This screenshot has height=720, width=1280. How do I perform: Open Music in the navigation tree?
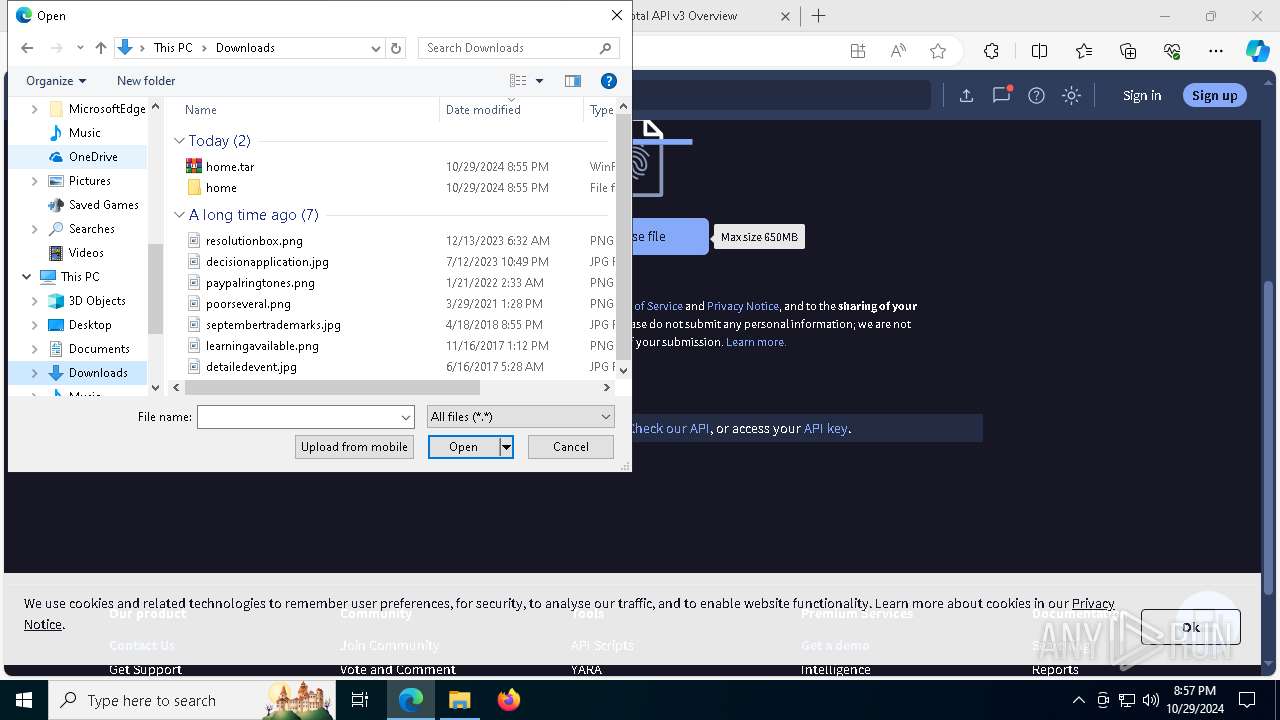[84, 133]
